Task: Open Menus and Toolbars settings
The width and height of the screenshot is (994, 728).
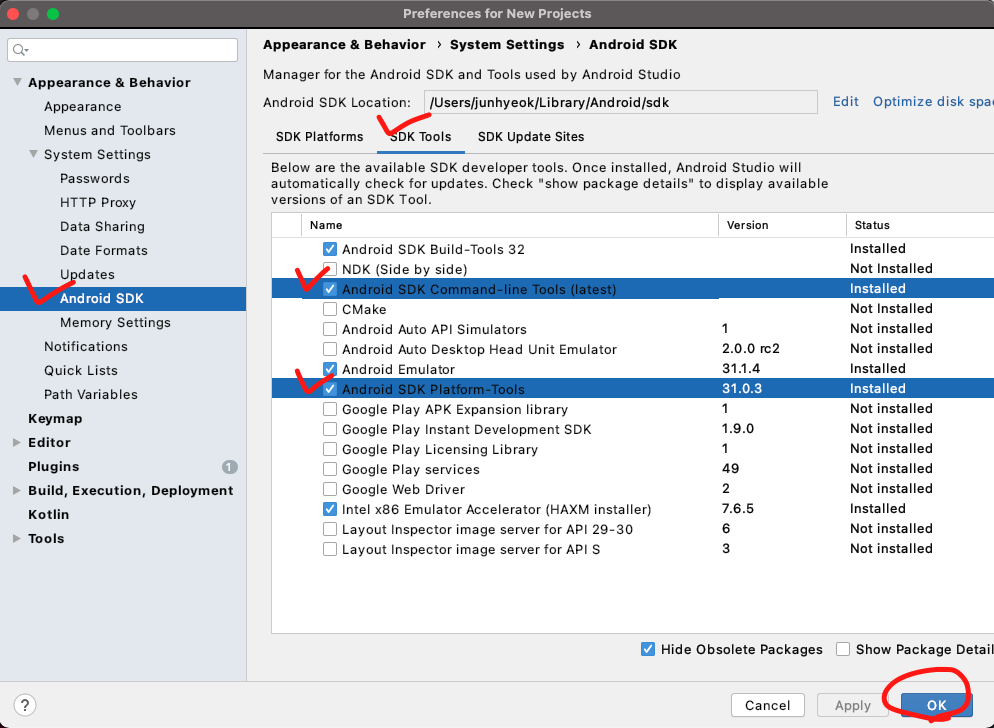Action: pyautogui.click(x=110, y=131)
